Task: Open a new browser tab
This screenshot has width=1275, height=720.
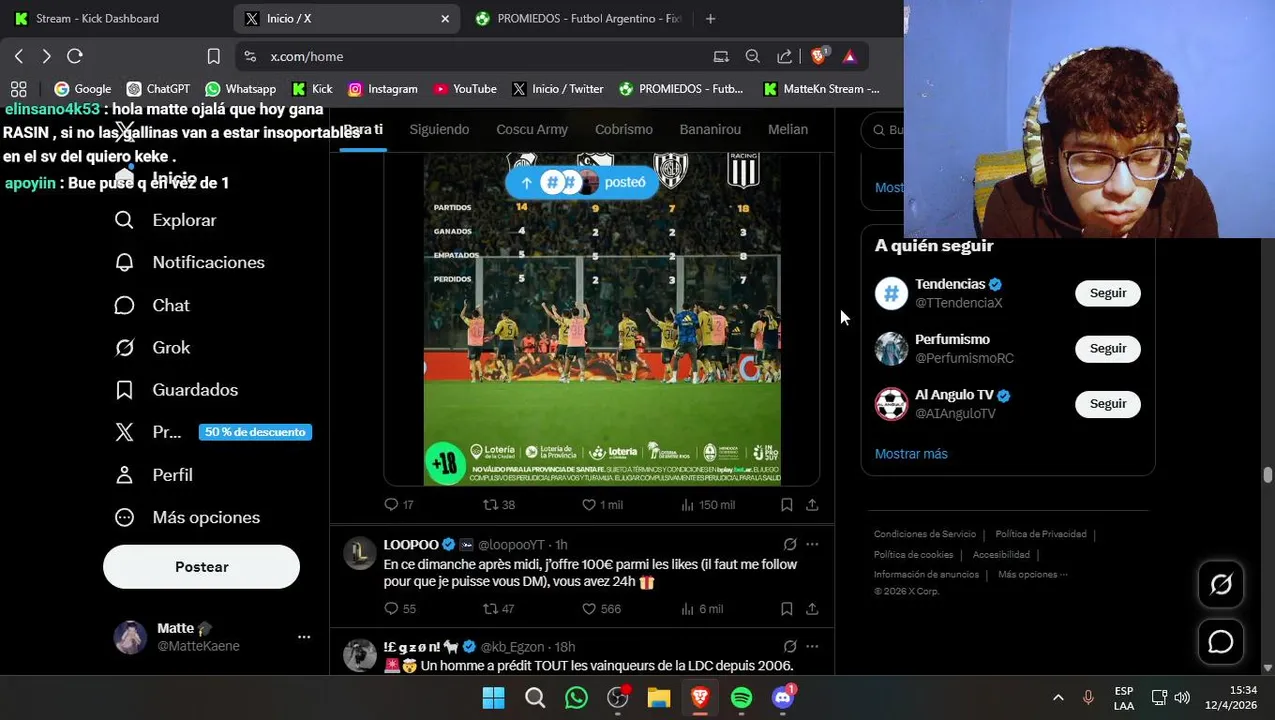Action: pos(710,18)
